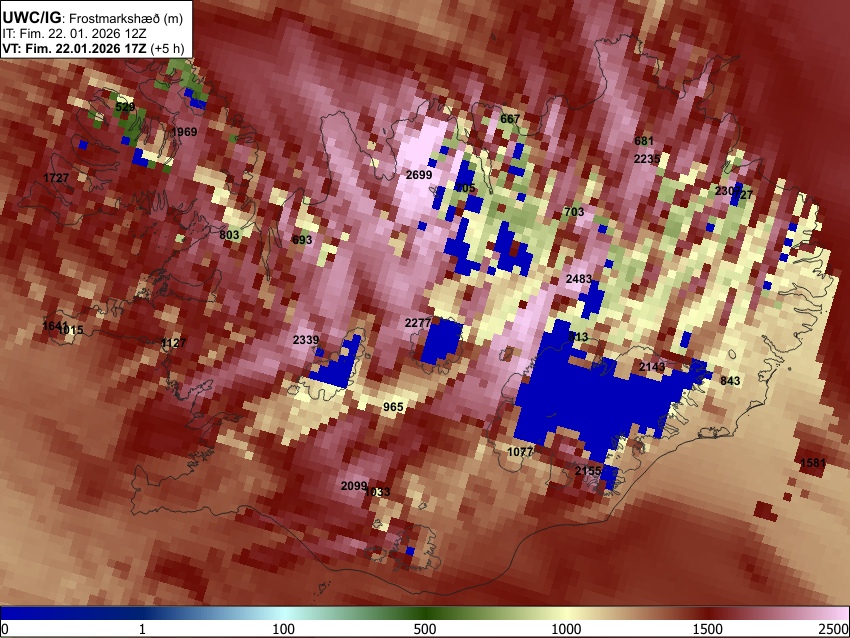The height and width of the screenshot is (638, 850).
Task: Click the legend label "0"
Action: pyautogui.click(x=5, y=629)
